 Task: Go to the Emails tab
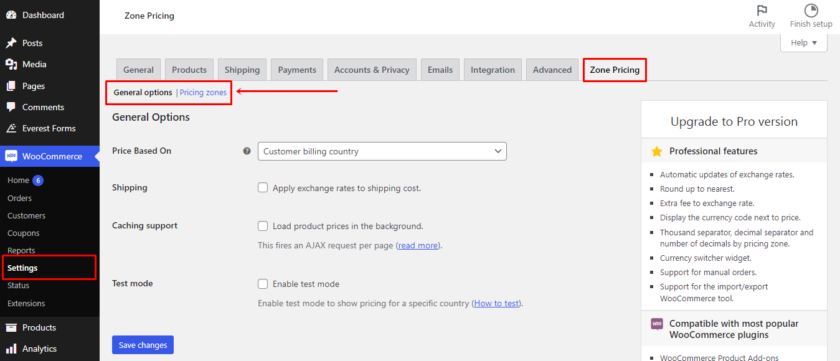[x=440, y=70]
